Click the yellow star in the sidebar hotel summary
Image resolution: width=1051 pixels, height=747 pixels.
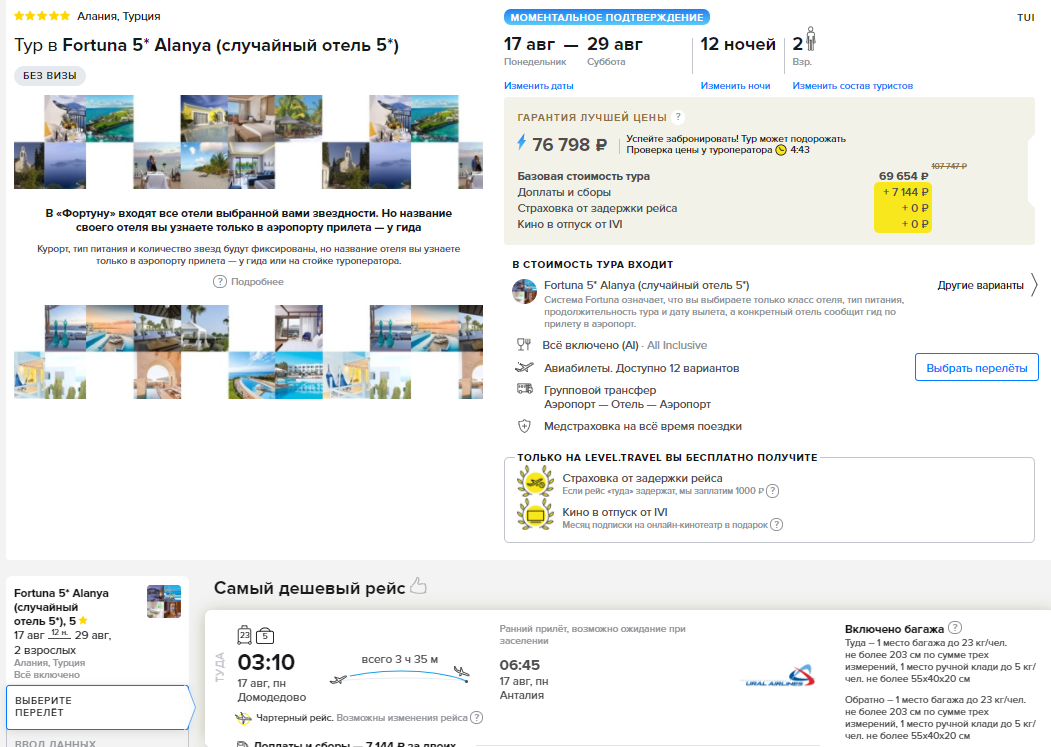[83, 620]
